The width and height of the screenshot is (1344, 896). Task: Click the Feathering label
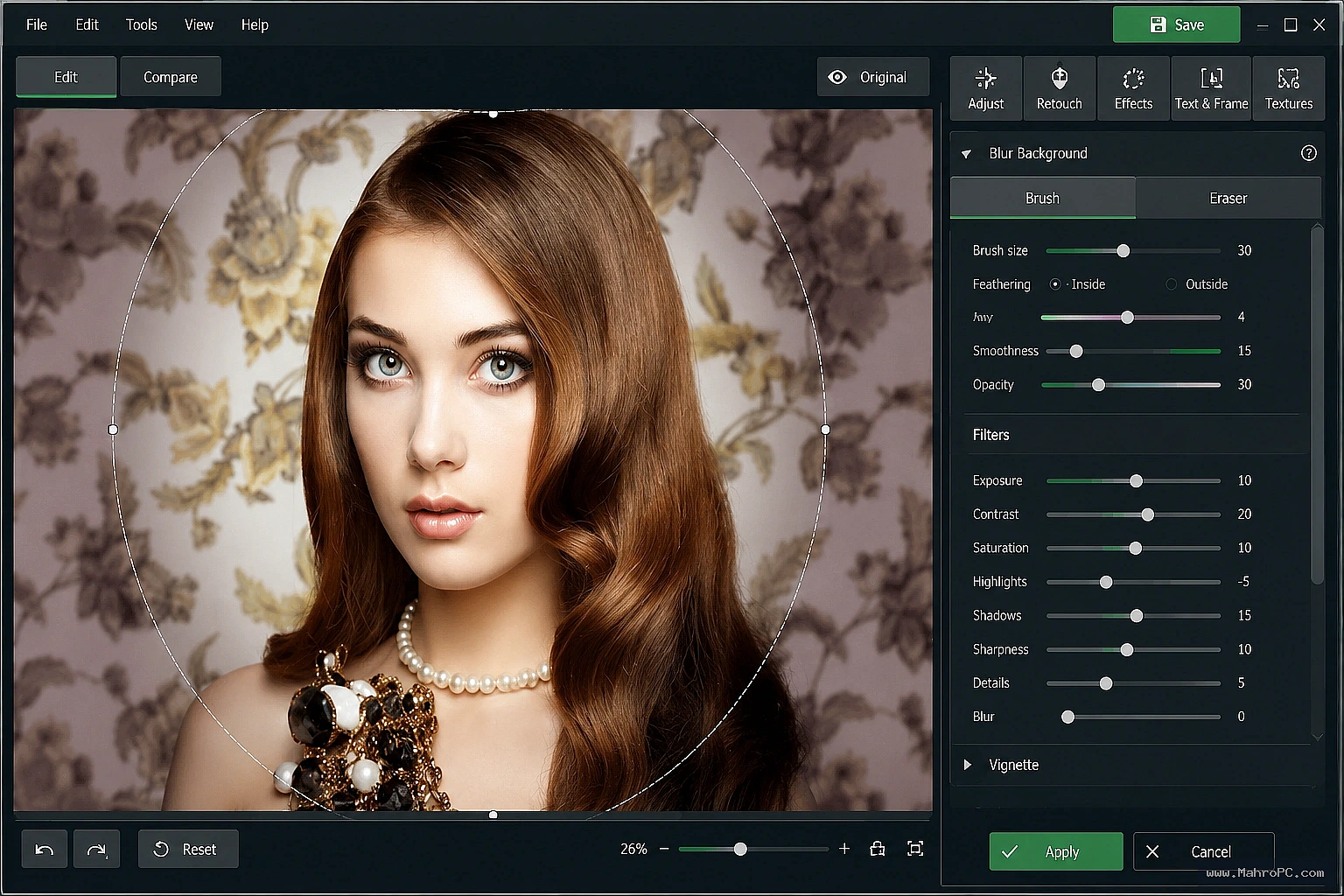(1001, 284)
